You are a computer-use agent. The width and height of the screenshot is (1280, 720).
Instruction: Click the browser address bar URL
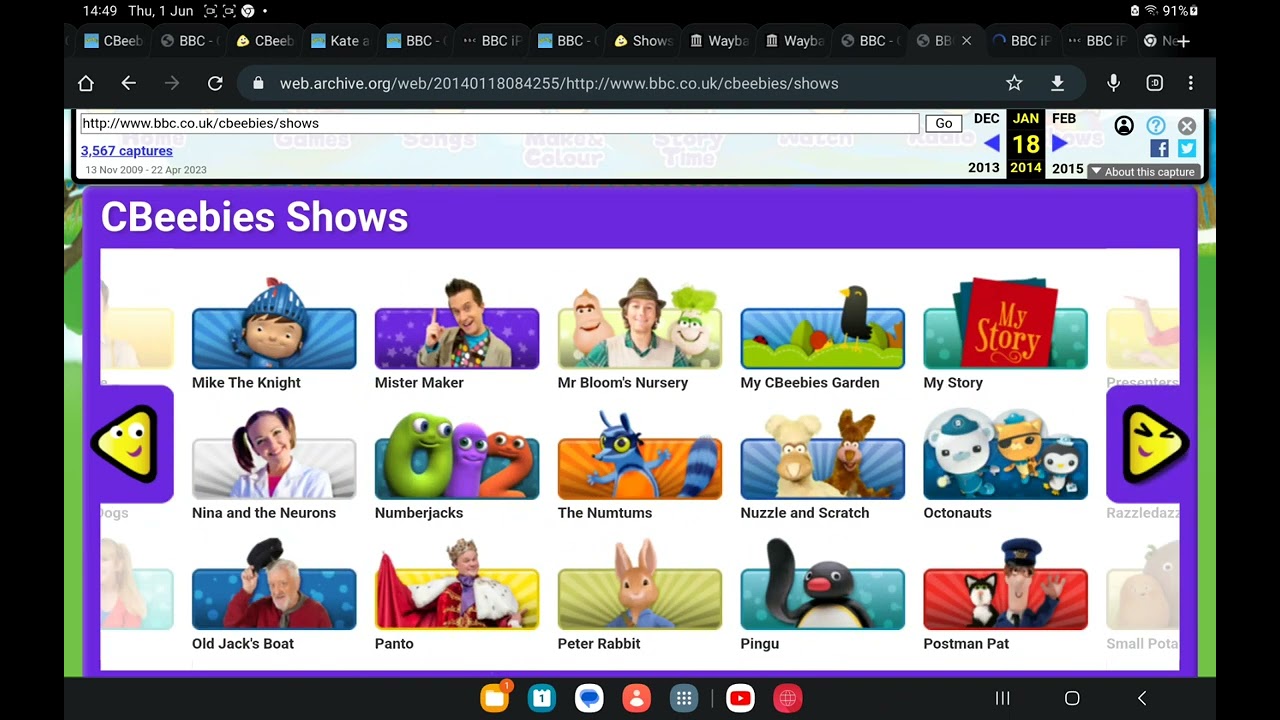(x=559, y=83)
